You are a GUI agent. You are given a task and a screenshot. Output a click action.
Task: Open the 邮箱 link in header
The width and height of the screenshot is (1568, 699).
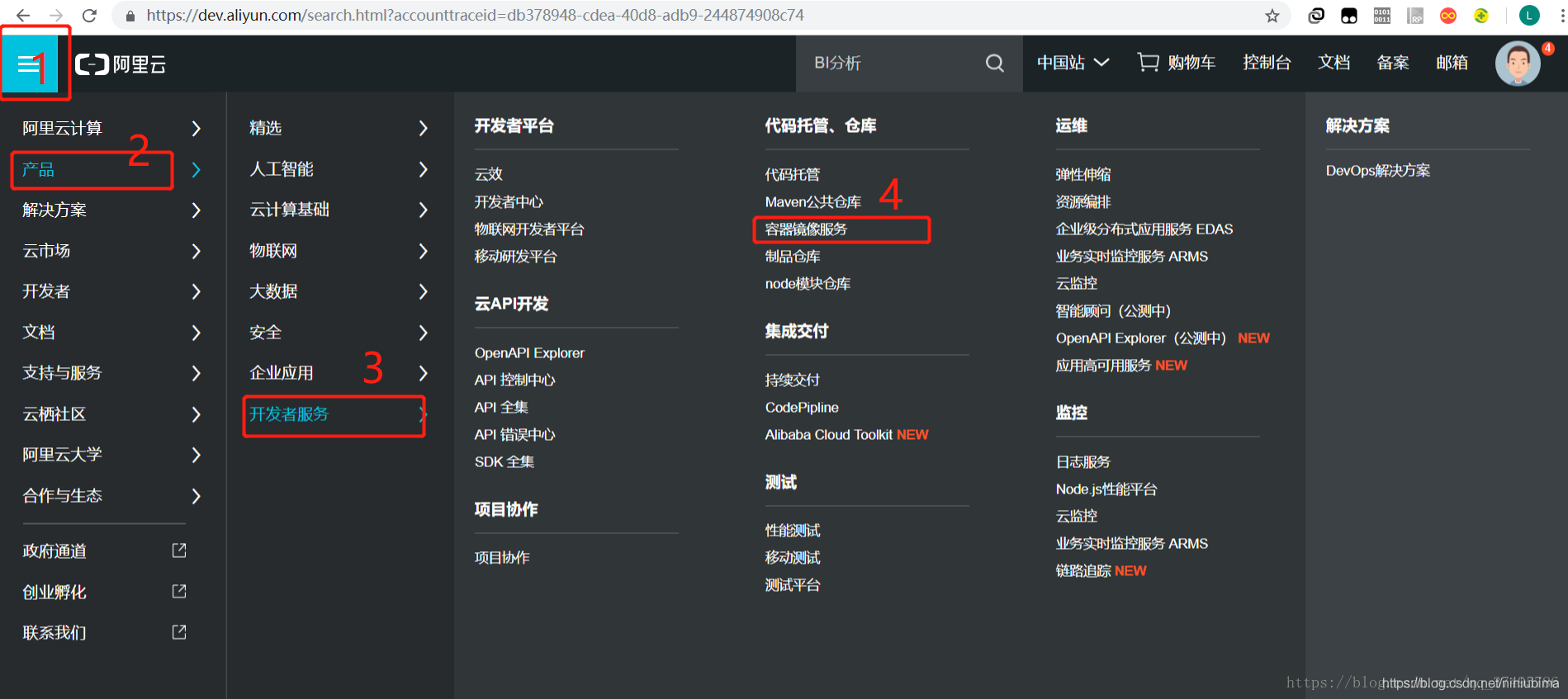click(x=1452, y=63)
